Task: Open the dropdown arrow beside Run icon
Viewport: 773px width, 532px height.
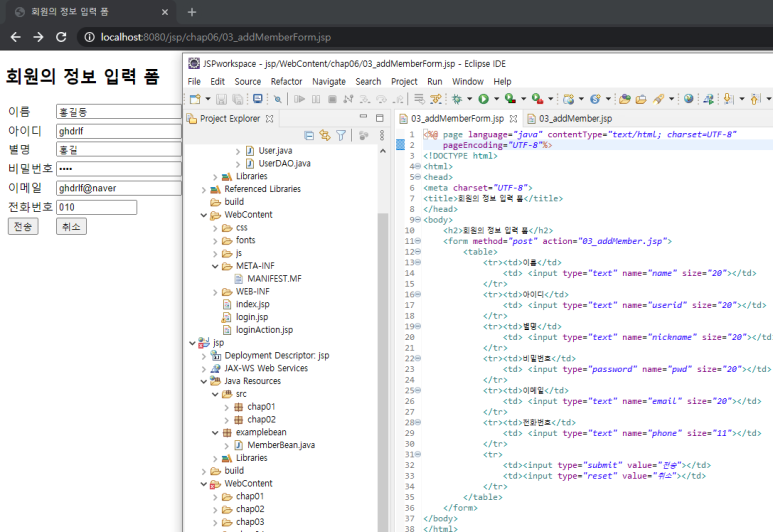Action: (496, 99)
